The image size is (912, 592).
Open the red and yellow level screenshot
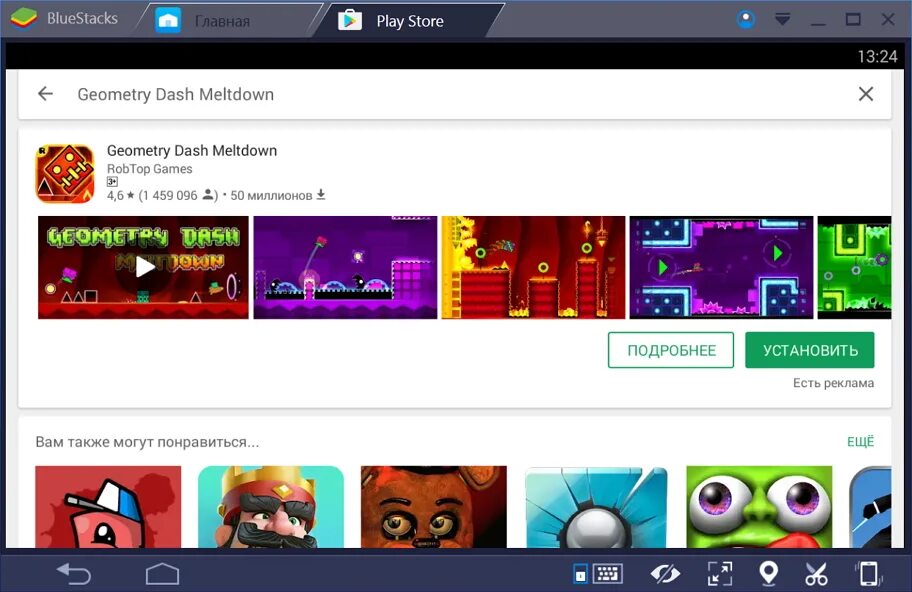[533, 268]
